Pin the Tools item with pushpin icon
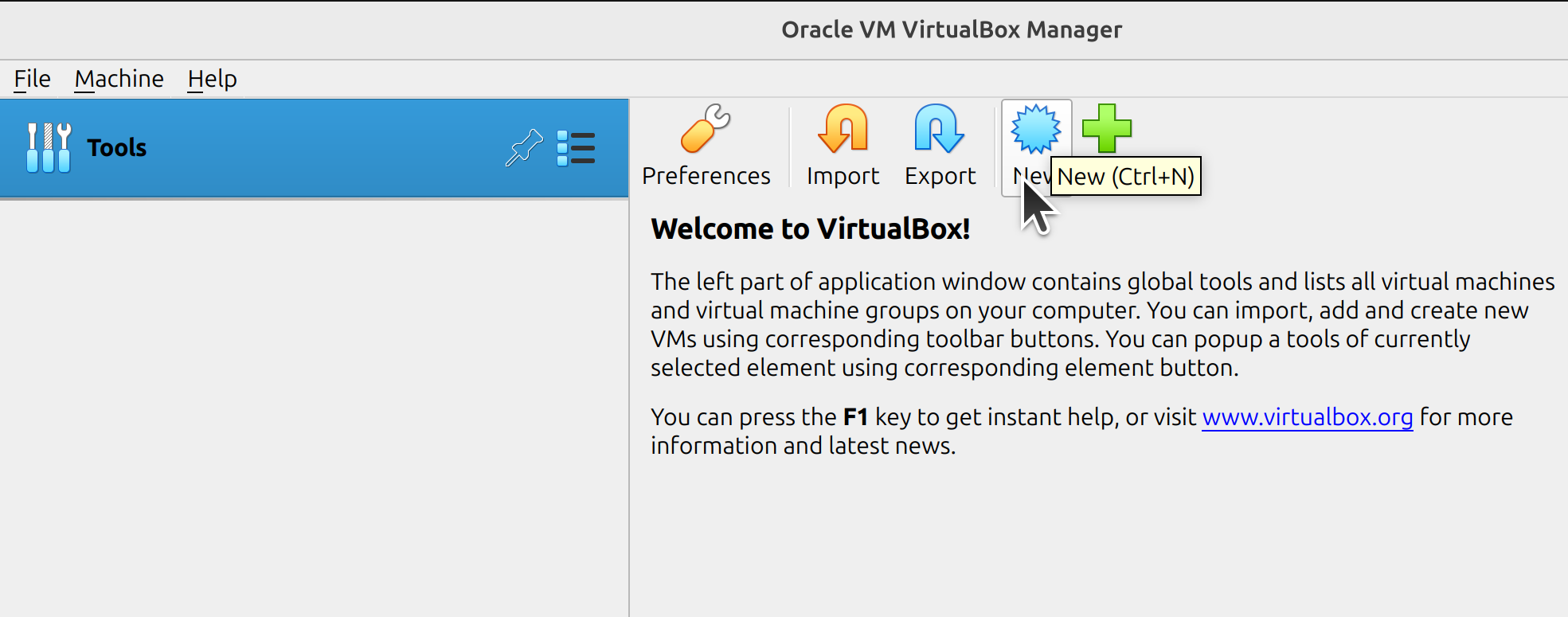 click(523, 148)
